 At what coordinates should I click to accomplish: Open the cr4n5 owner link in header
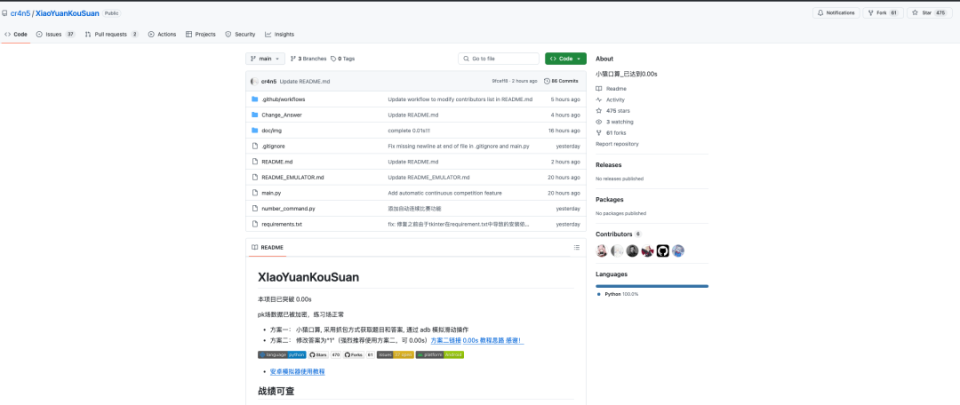point(20,13)
